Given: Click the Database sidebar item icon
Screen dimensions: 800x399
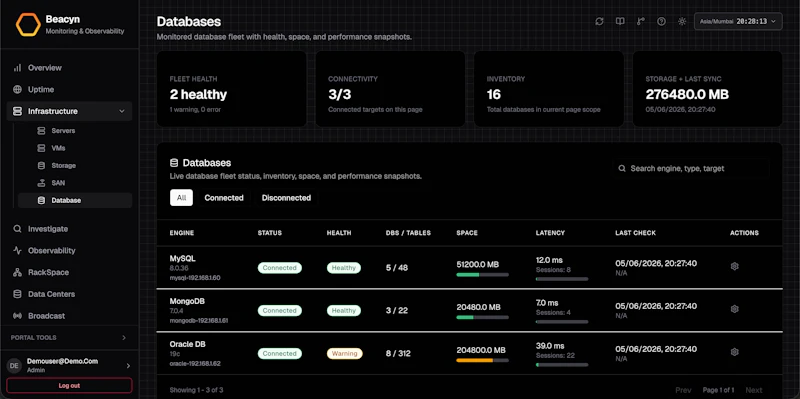Looking at the screenshot, I should click(x=41, y=201).
